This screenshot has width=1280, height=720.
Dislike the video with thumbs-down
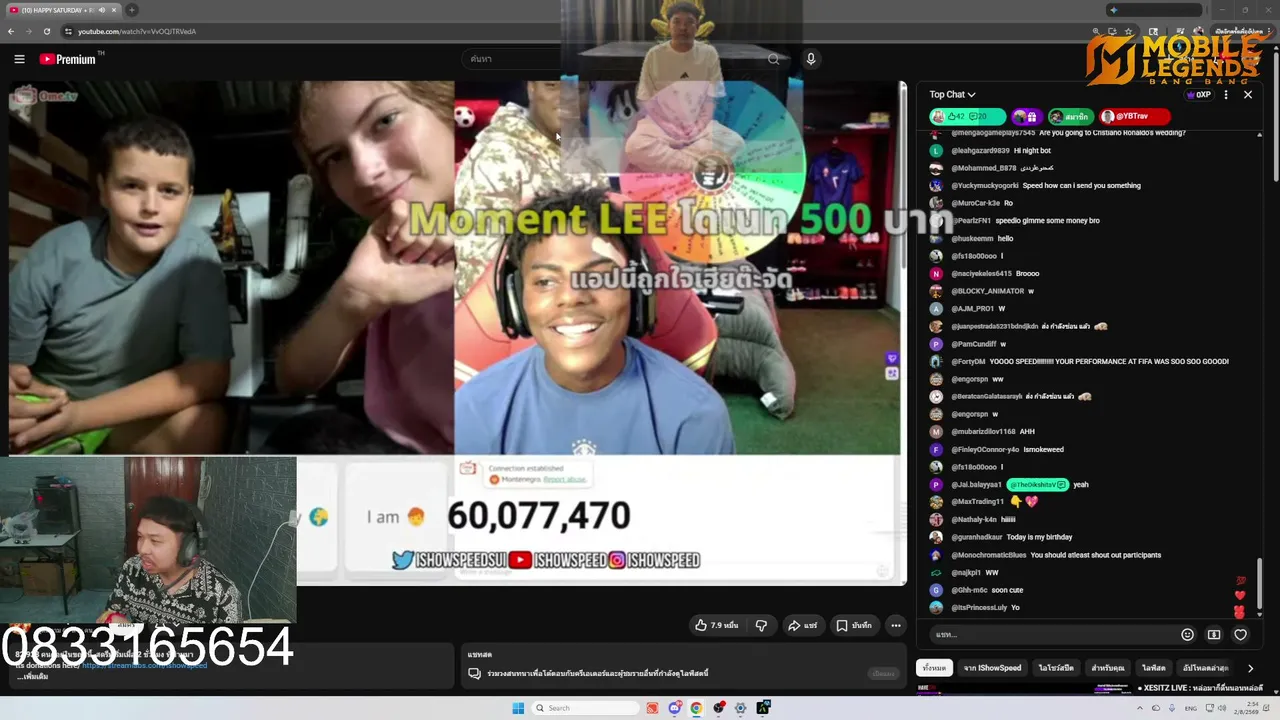coord(761,625)
